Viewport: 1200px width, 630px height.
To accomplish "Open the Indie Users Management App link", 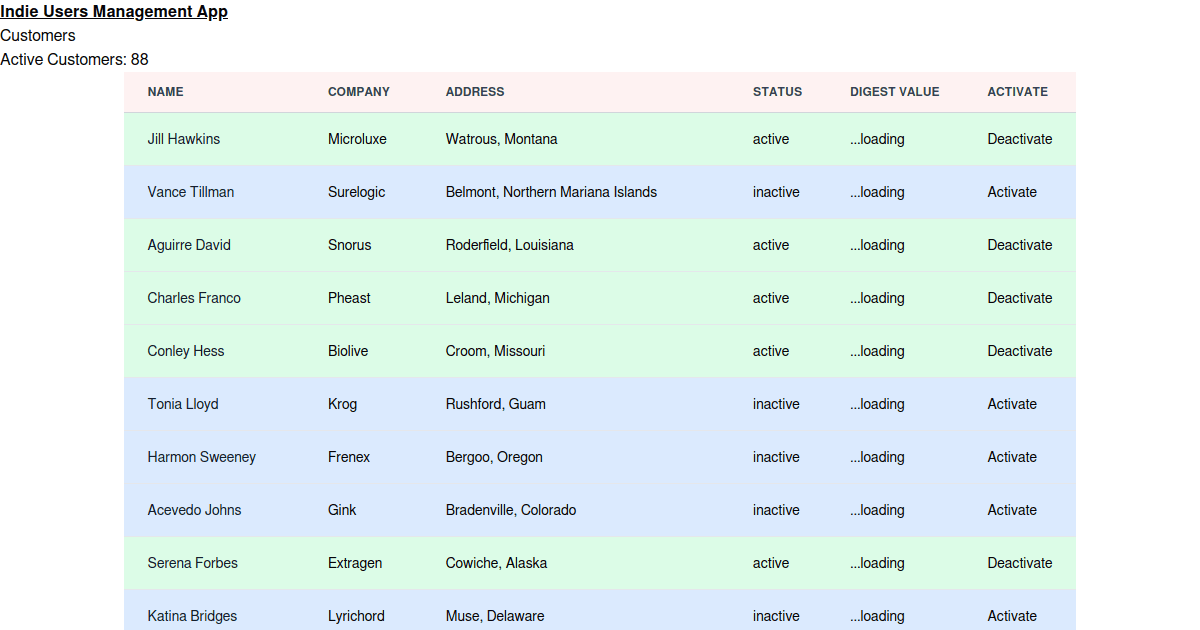I will coord(114,12).
